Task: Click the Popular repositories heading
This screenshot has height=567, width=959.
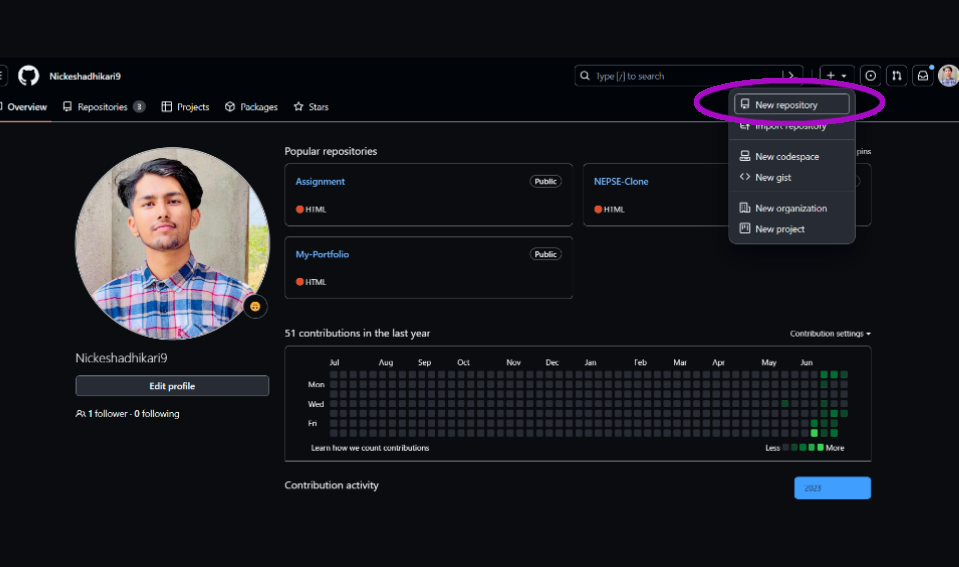Action: coord(331,151)
